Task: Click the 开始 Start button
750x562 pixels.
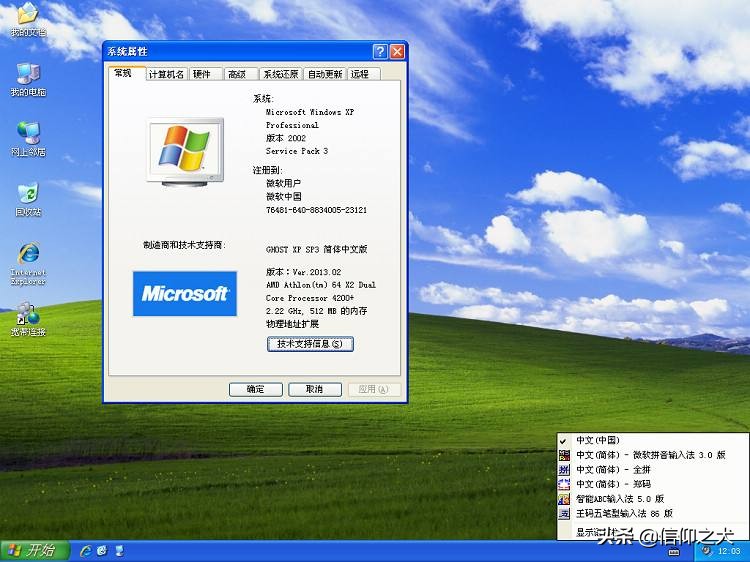Action: coord(34,551)
